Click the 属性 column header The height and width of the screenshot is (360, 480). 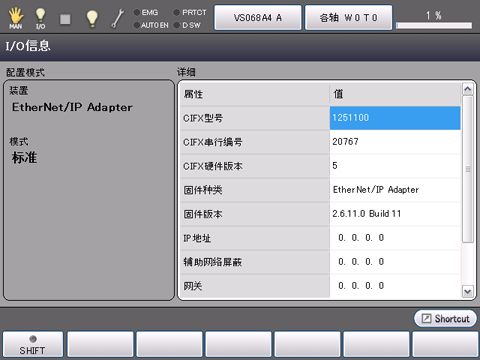[x=255, y=94]
